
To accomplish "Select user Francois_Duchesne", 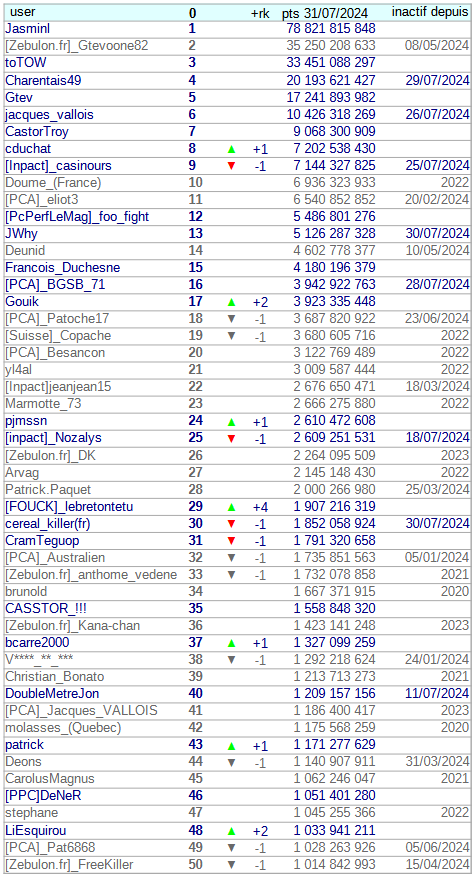I will (63, 268).
